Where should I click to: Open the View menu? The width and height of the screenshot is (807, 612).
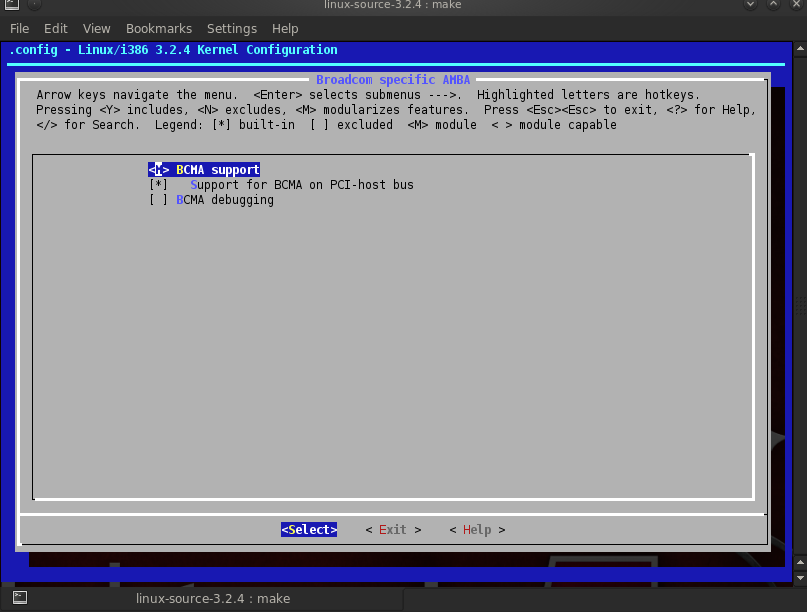click(x=97, y=29)
